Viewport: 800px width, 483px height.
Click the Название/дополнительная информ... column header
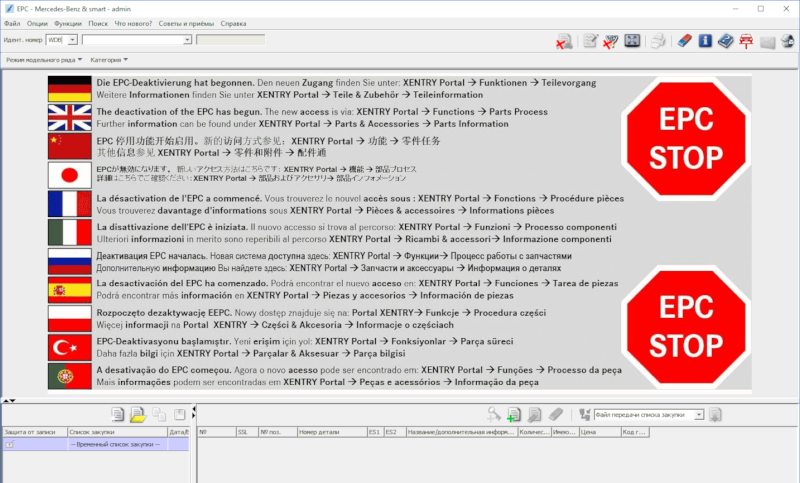tap(462, 432)
